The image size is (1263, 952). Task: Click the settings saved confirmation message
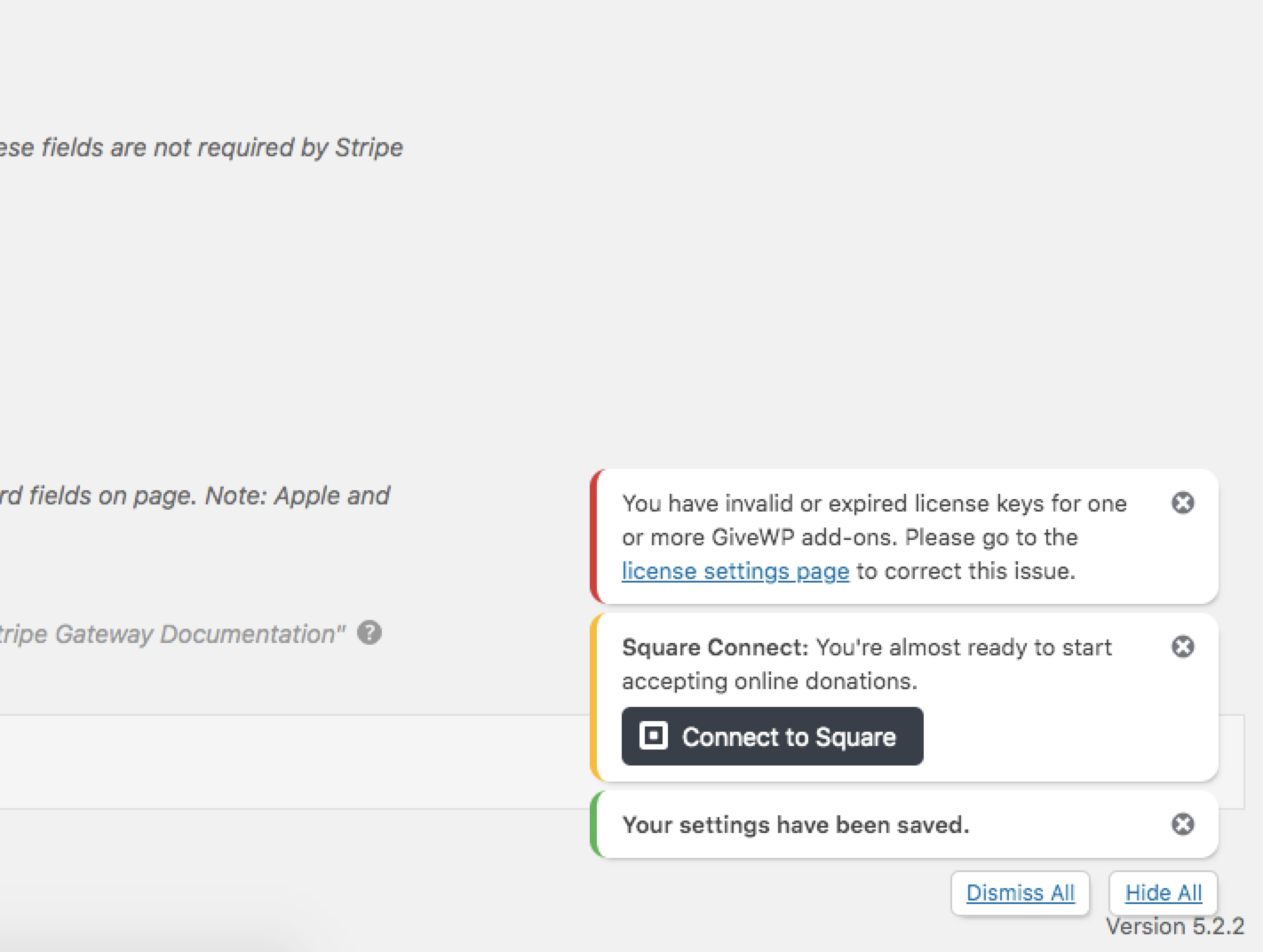[x=795, y=824]
